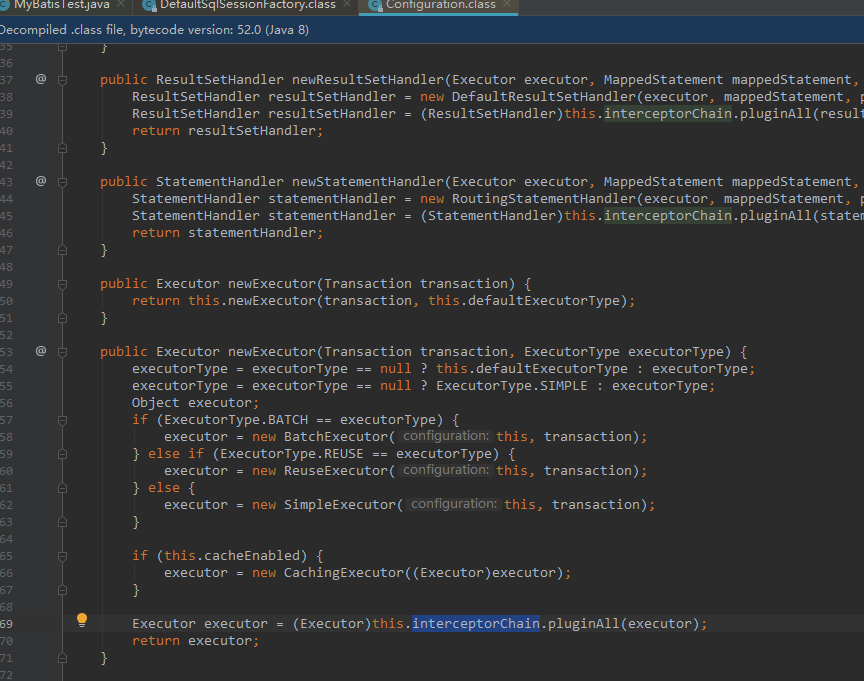Collapse the newStatementHandler method fold marker
This screenshot has width=864, height=681.
click(x=62, y=181)
